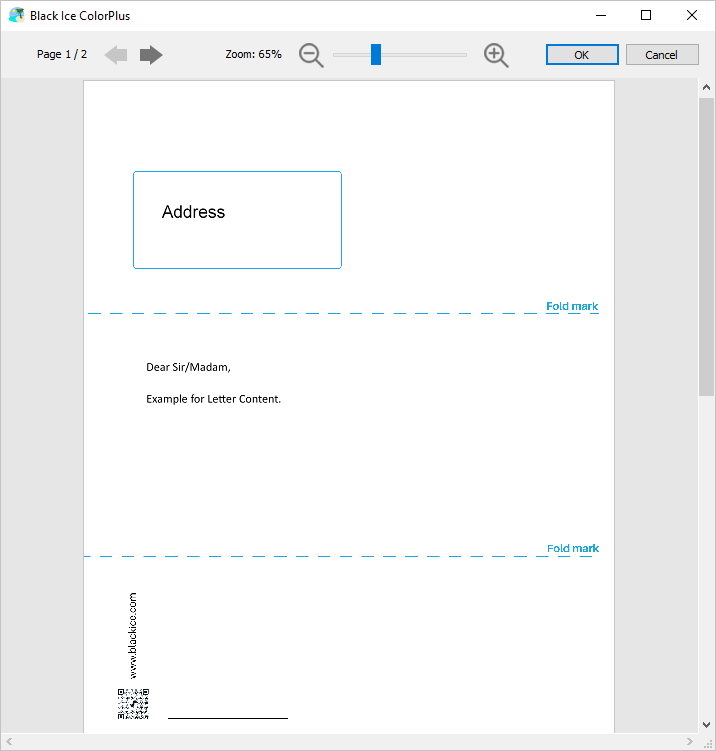
Task: Maximize the Black Ice ColorPlus window
Action: coord(646,15)
